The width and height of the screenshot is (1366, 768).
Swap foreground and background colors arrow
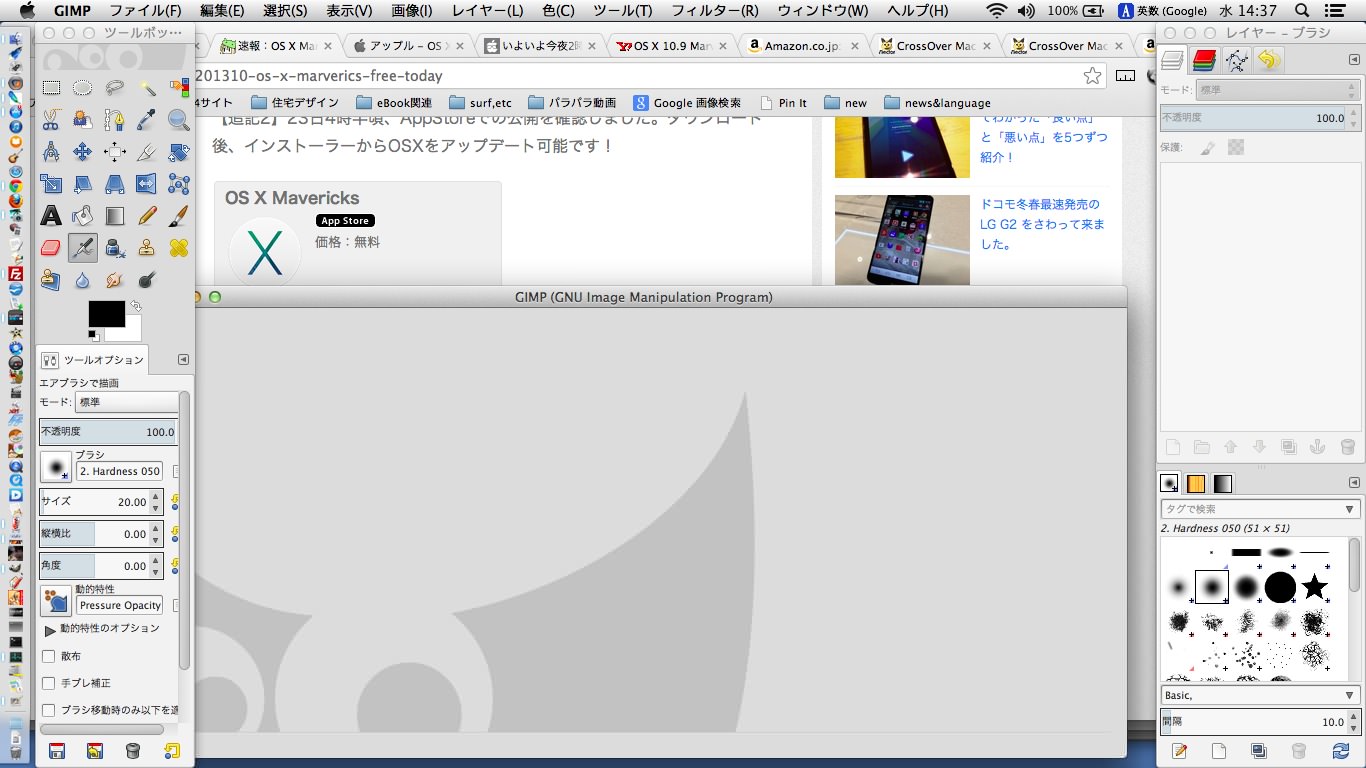point(136,306)
